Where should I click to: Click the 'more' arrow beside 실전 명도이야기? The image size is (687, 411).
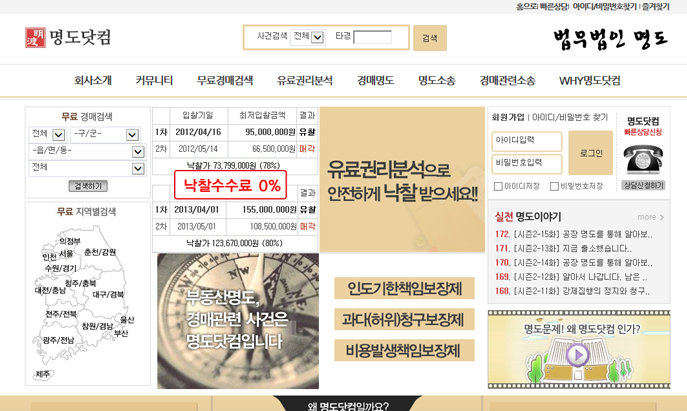pos(650,217)
